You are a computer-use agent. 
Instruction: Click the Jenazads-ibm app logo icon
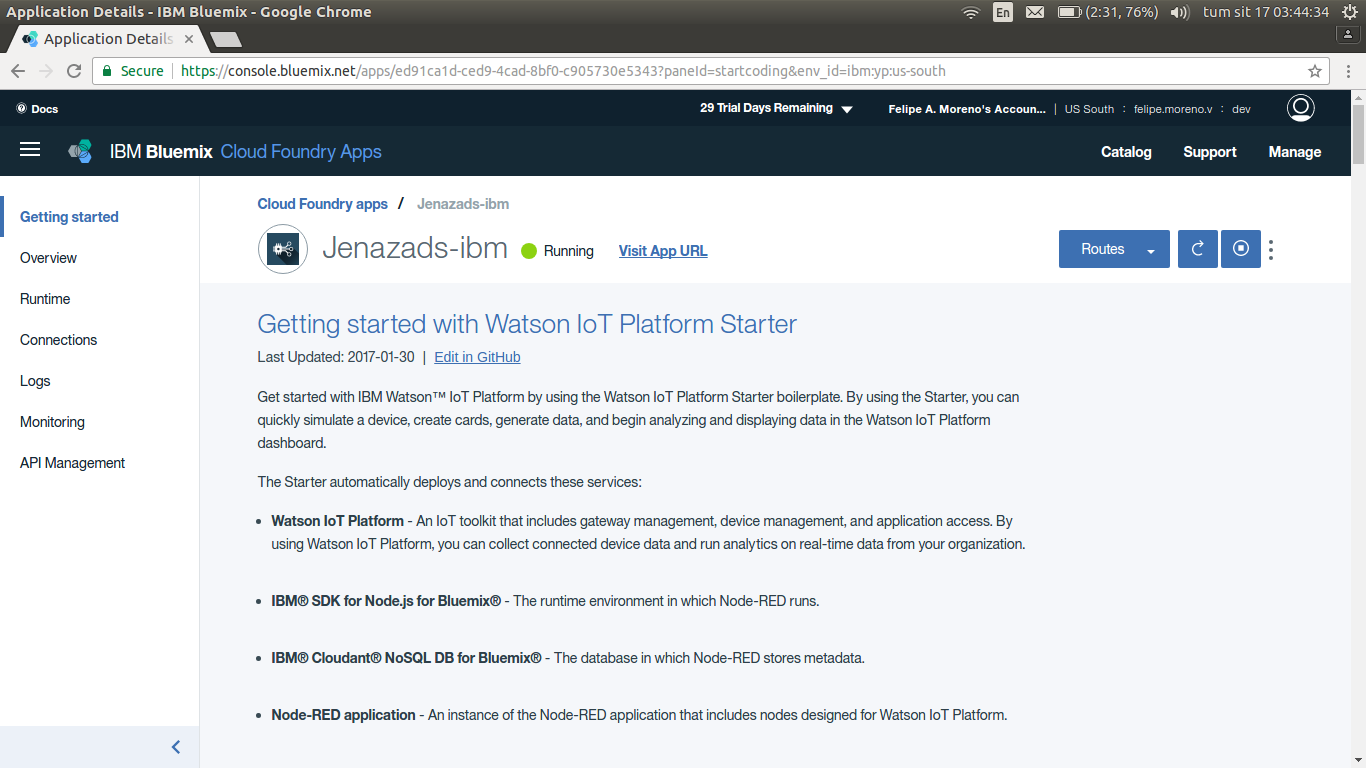283,249
